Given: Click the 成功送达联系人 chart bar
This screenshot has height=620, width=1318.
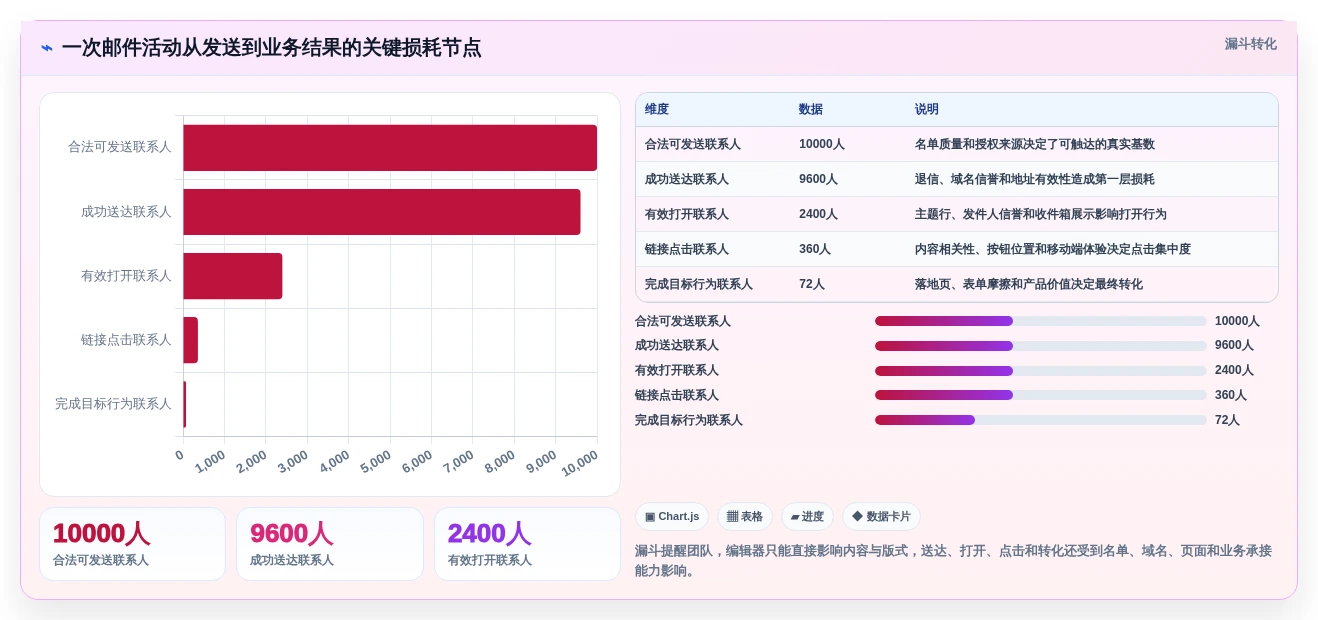Looking at the screenshot, I should tap(382, 212).
